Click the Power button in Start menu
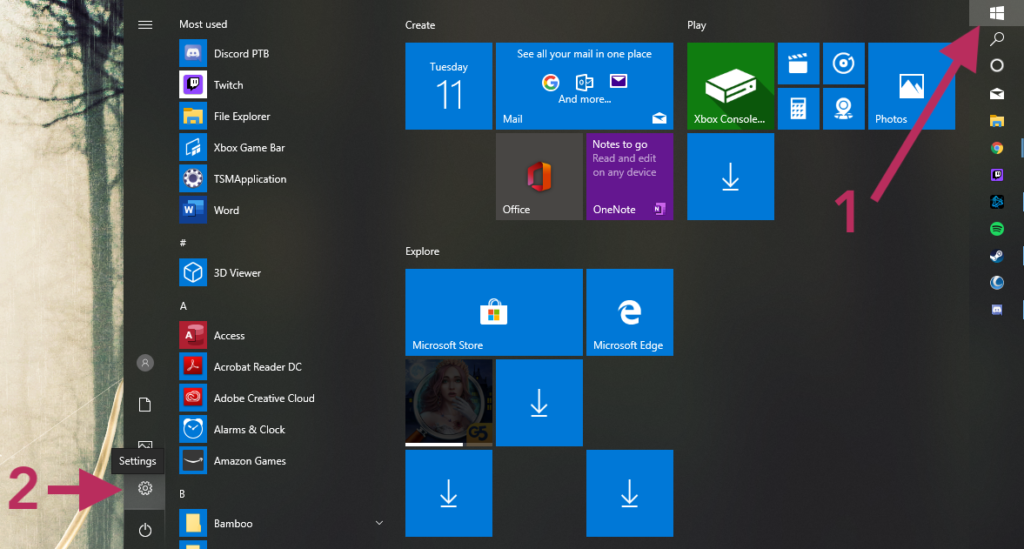Viewport: 1024px width, 549px height. pyautogui.click(x=145, y=529)
